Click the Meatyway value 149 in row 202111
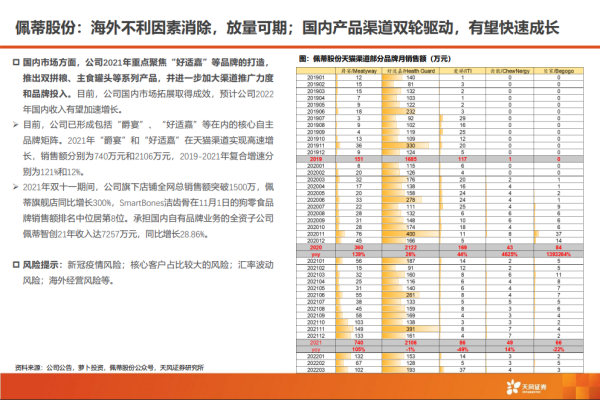The height and width of the screenshot is (400, 600). click(x=359, y=329)
